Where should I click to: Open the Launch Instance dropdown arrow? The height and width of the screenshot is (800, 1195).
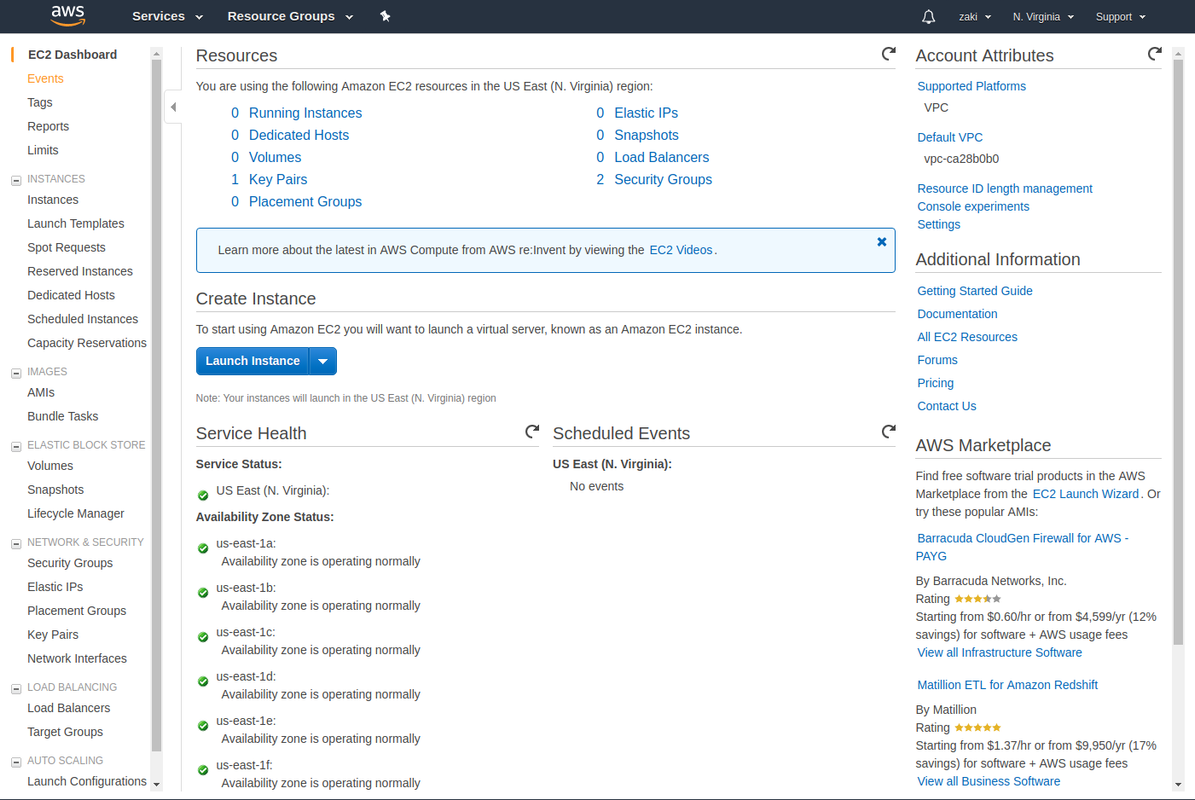click(323, 361)
